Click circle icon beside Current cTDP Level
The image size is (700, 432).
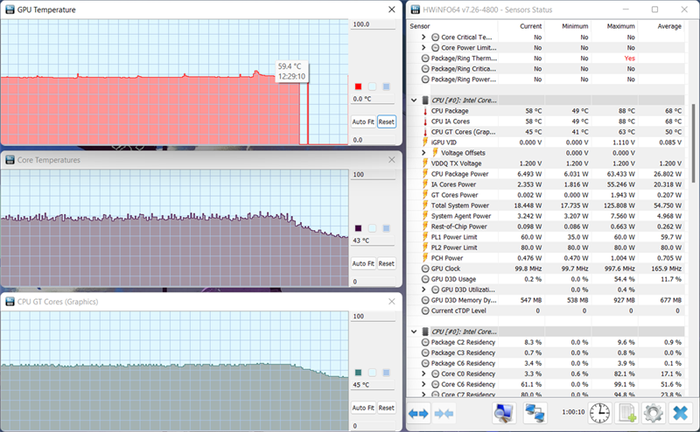pos(425,311)
